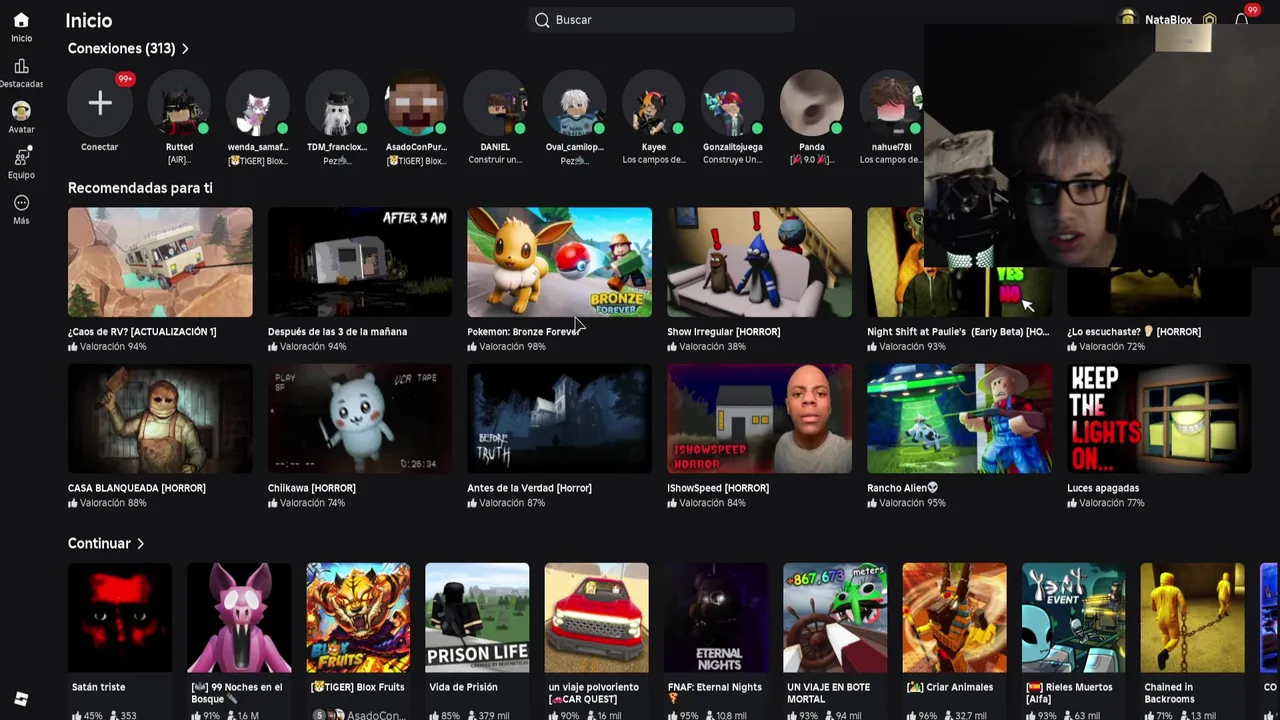Open Luces apagadas game thumbnail
This screenshot has width=1280, height=720.
(x=1159, y=418)
